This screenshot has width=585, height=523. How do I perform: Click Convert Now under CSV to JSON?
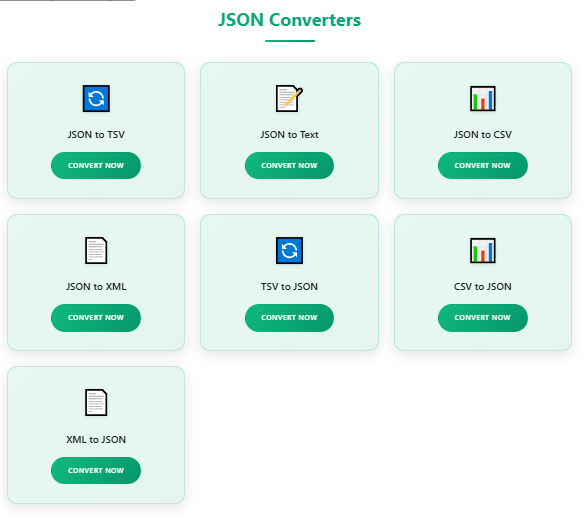483,318
